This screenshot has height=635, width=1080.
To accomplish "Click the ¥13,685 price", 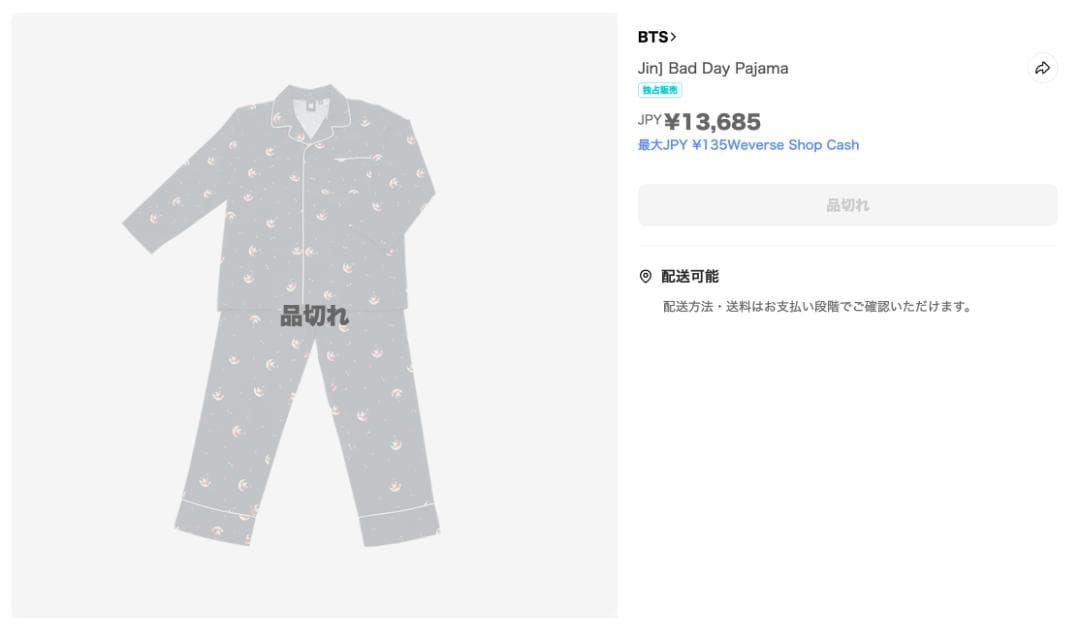I will point(712,122).
